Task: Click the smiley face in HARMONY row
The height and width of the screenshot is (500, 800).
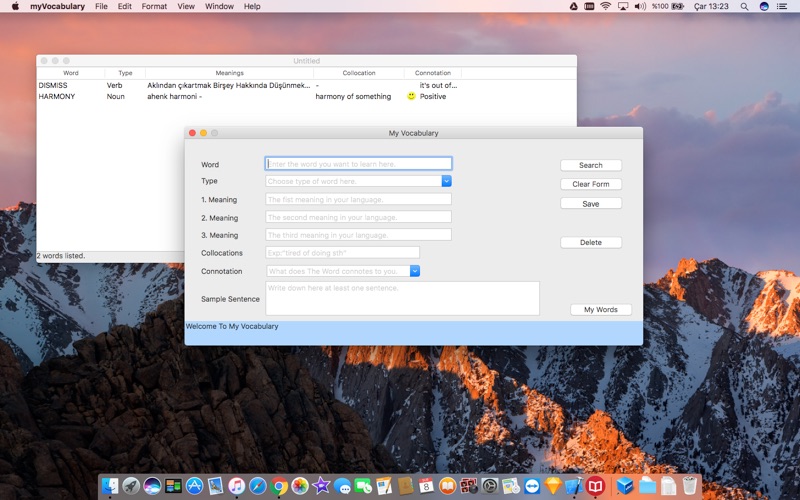Action: tap(411, 96)
